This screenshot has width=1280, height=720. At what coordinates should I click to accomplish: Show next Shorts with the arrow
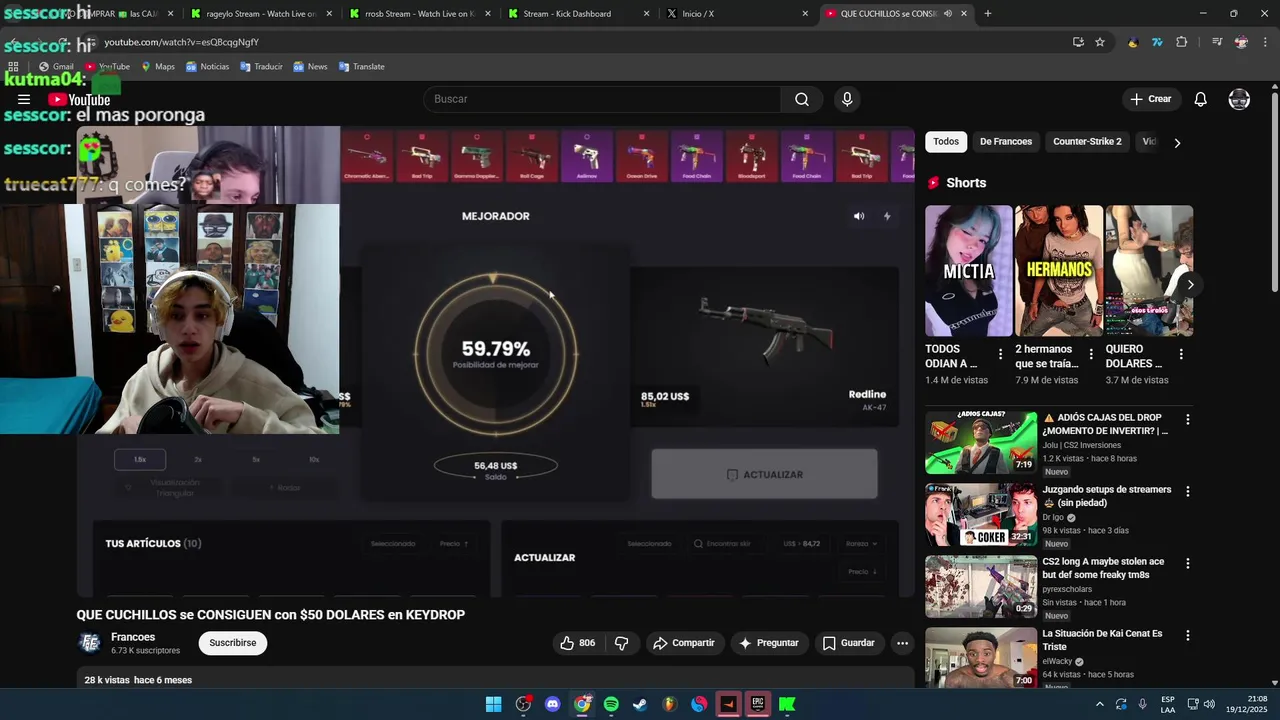click(1190, 285)
